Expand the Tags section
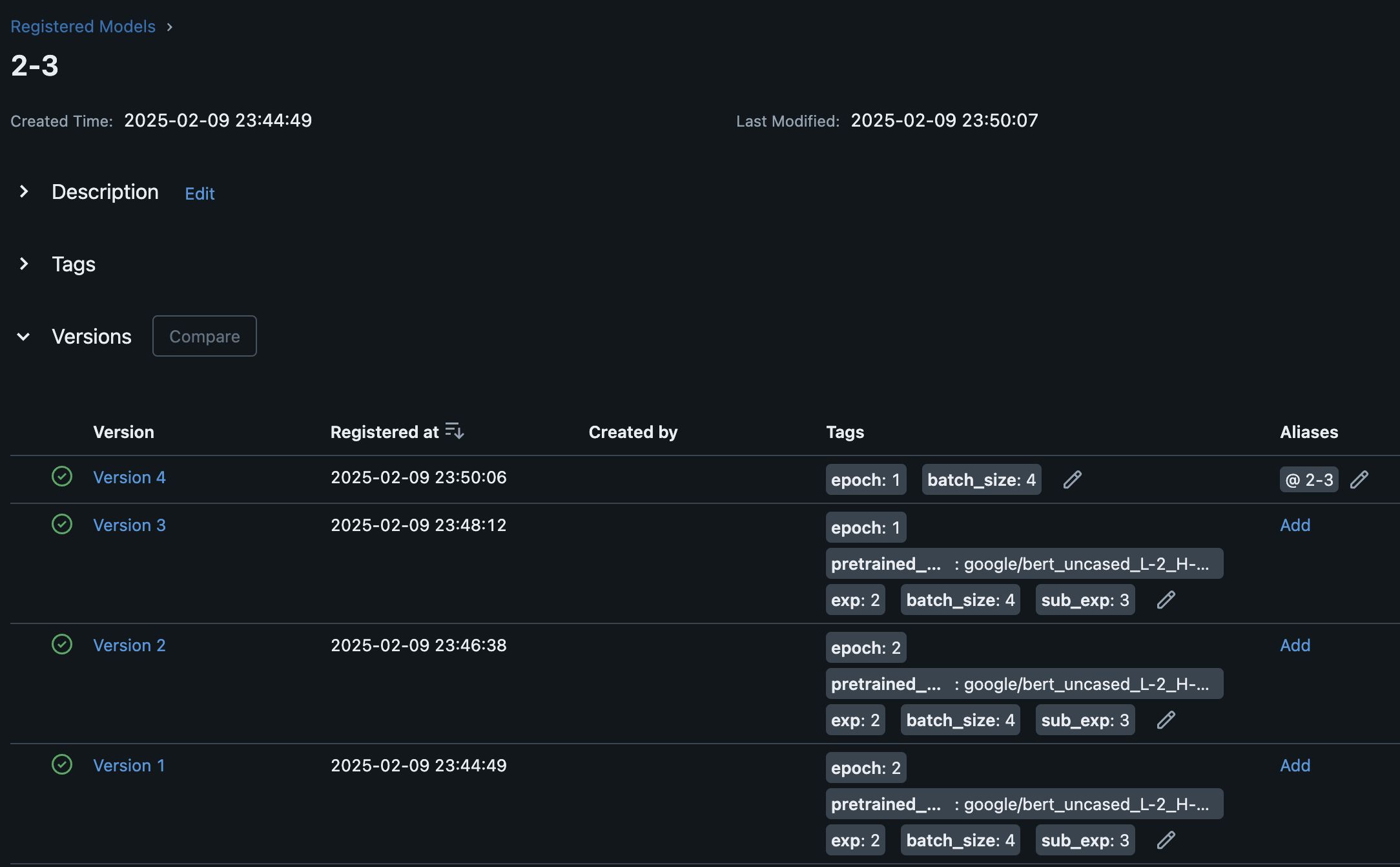 click(24, 264)
